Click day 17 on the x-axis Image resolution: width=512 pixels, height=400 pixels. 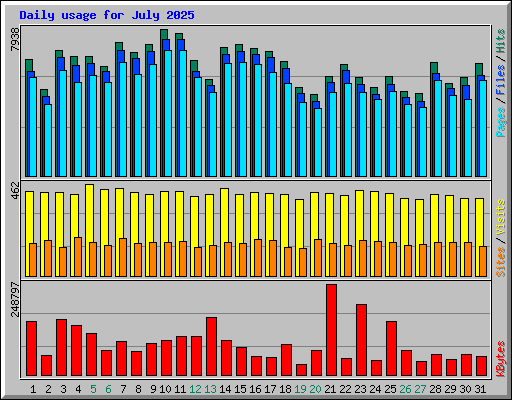270,389
